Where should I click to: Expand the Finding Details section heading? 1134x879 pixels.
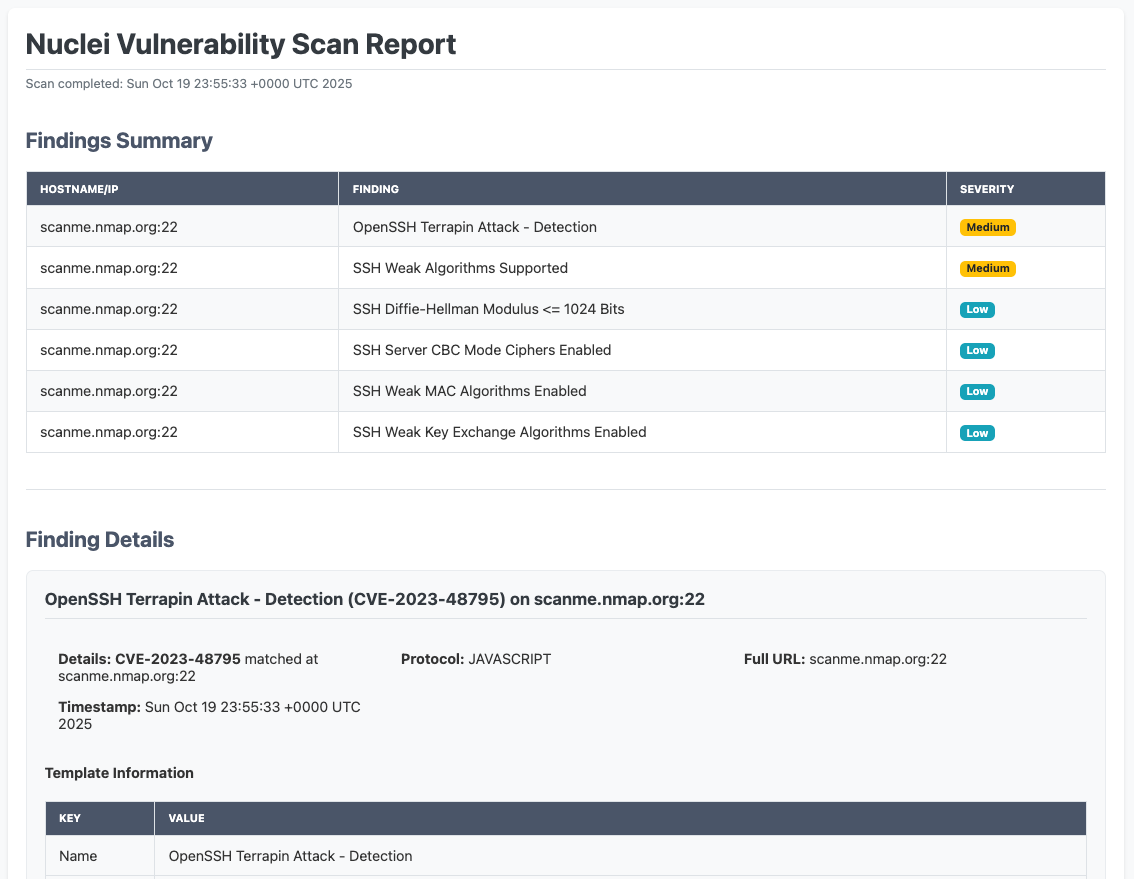tap(100, 539)
